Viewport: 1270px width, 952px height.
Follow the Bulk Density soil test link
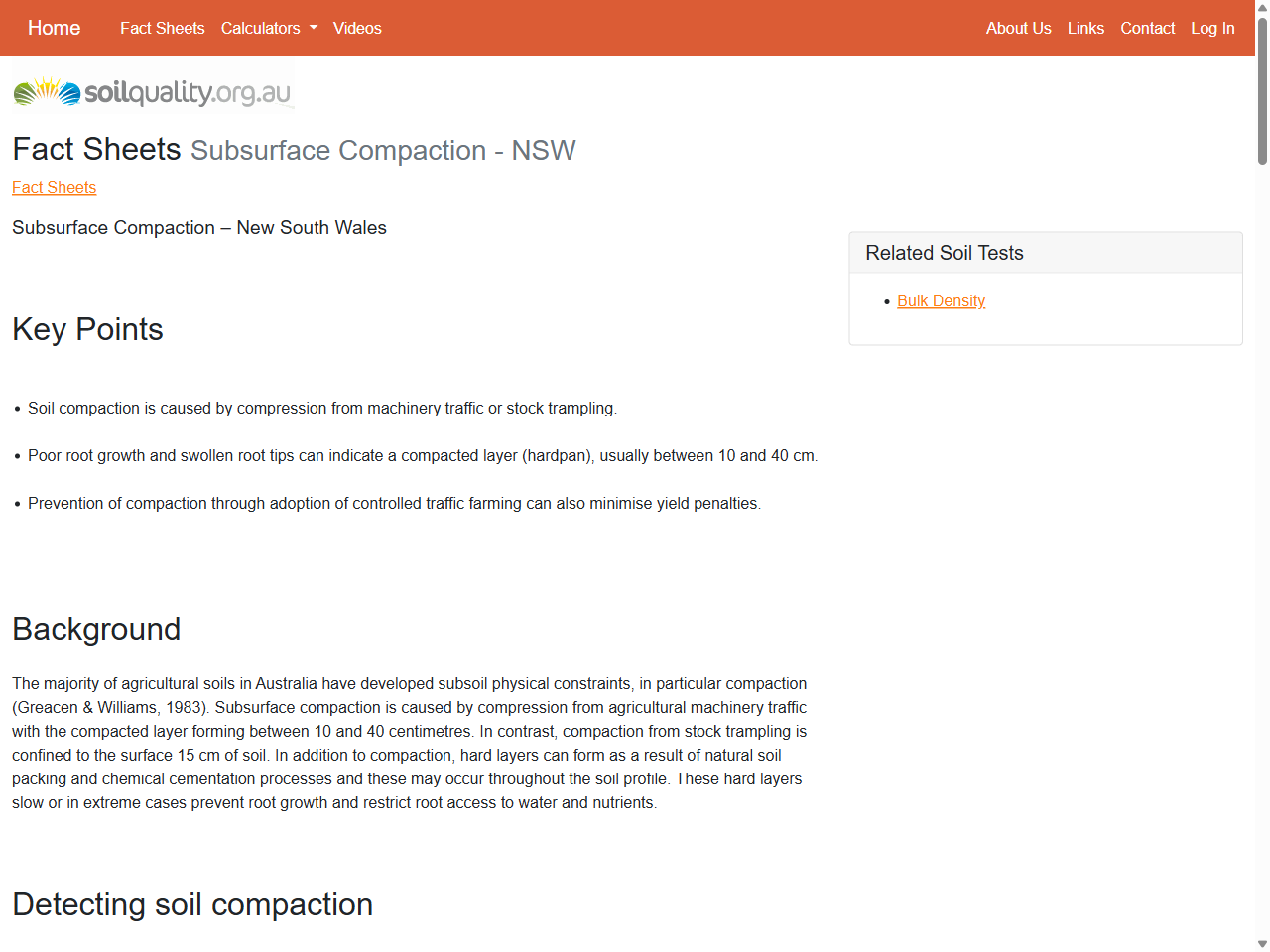[x=941, y=300]
